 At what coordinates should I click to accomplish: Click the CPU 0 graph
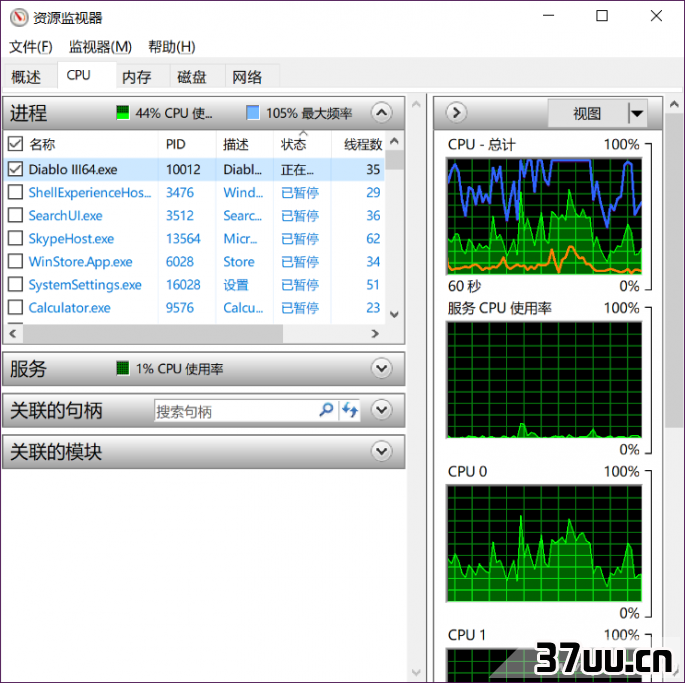[544, 543]
